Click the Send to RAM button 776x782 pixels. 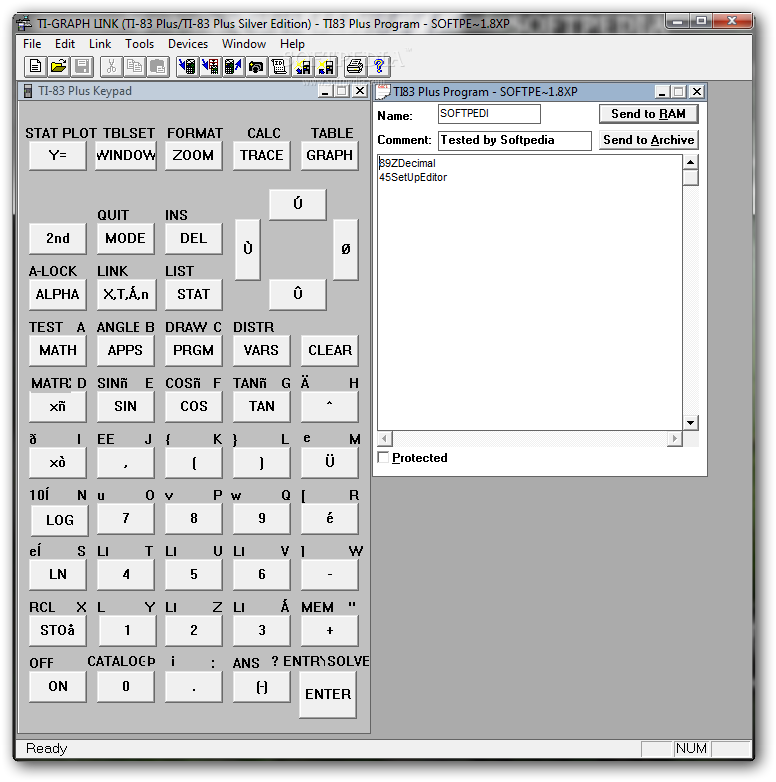[648, 114]
